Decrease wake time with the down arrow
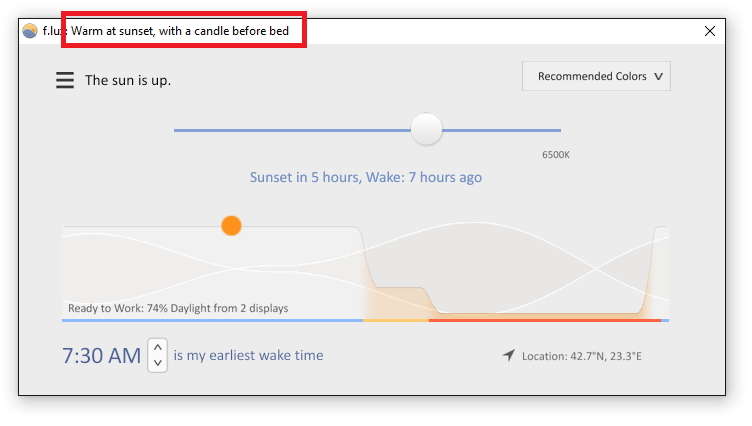 [x=158, y=363]
